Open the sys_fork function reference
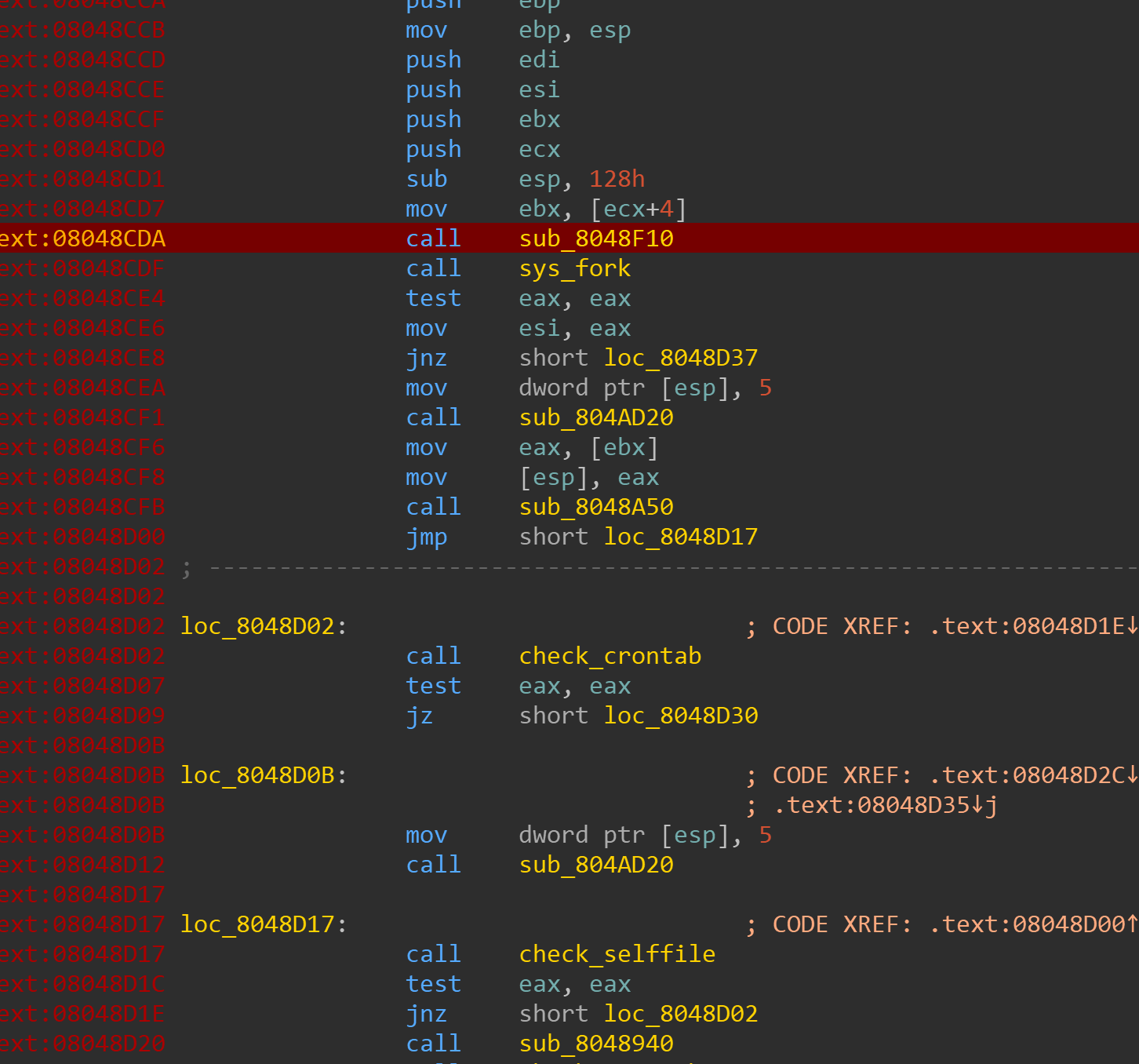The image size is (1139, 1064). (x=575, y=268)
